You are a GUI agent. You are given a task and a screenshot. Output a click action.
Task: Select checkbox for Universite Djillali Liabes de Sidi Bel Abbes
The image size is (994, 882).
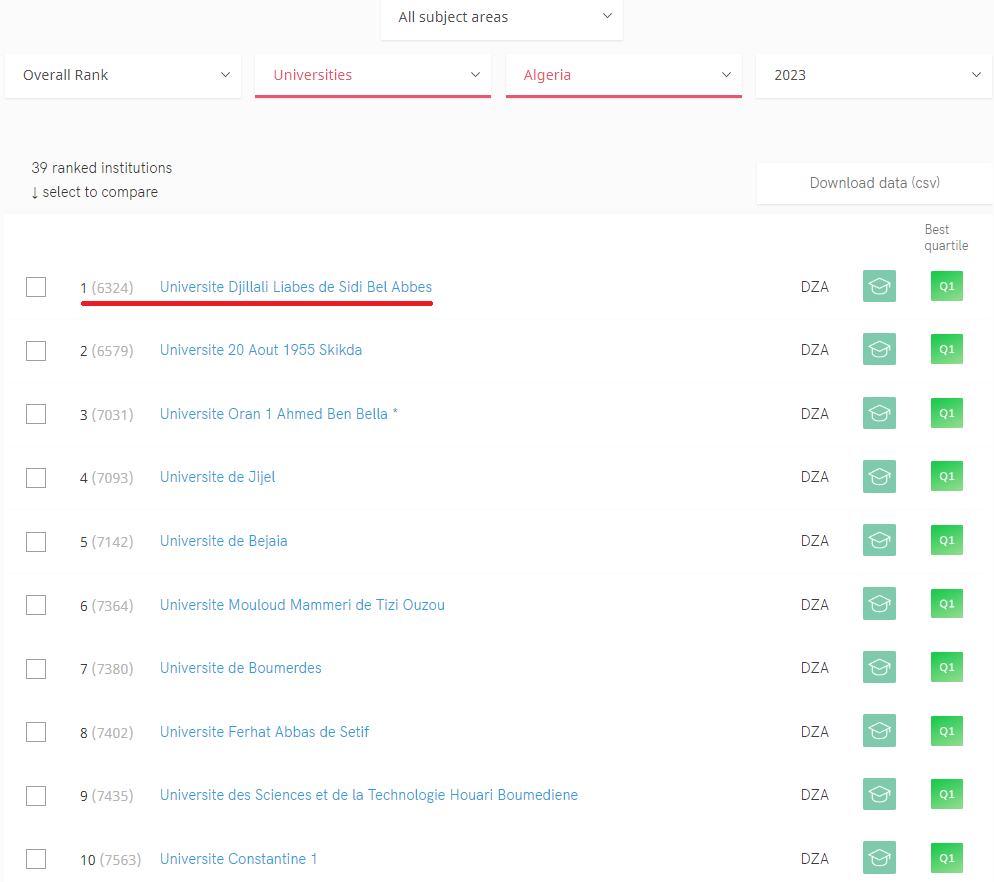pos(36,287)
